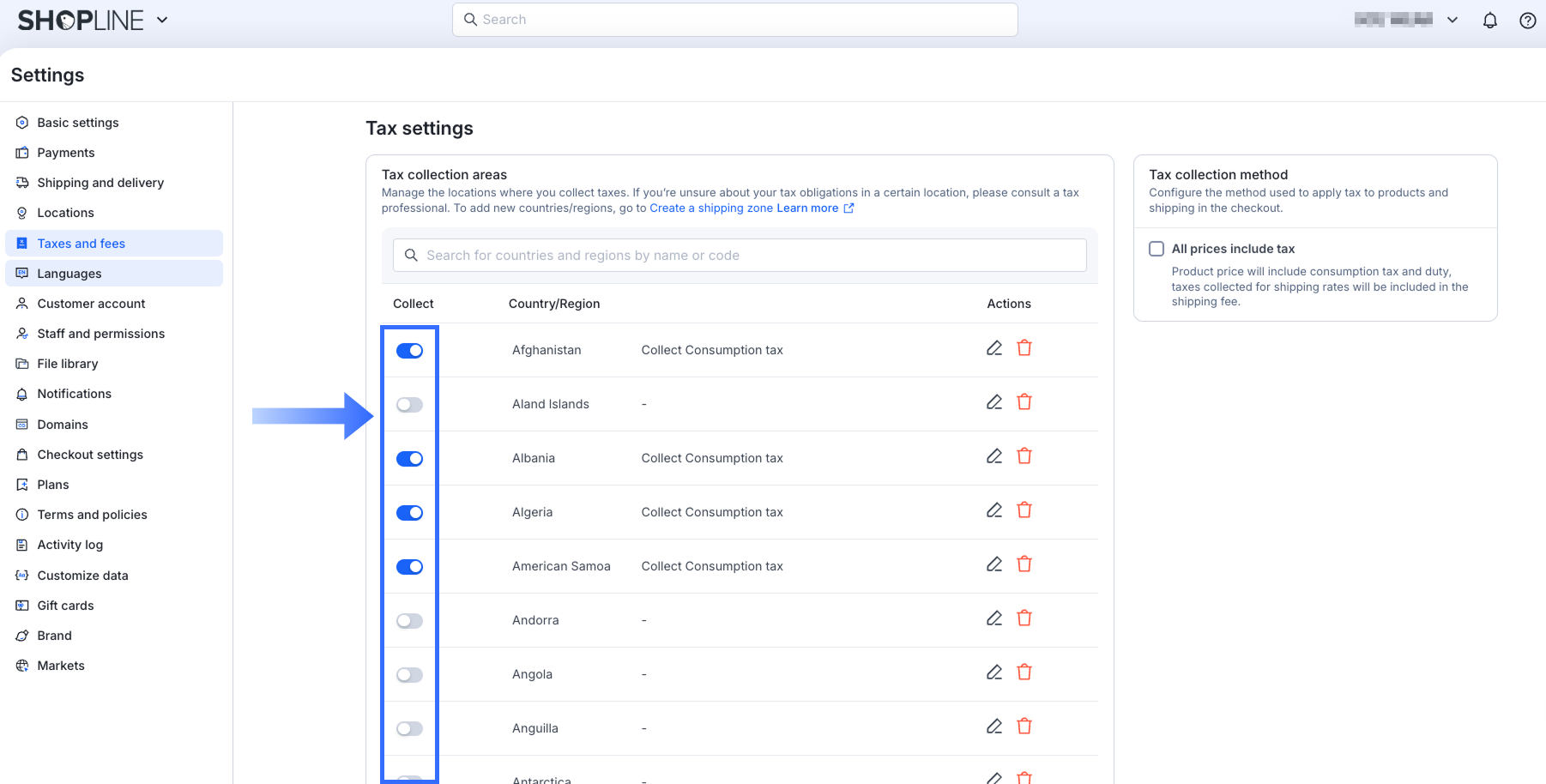
Task: Edit the Andorra tax row
Action: (x=993, y=618)
